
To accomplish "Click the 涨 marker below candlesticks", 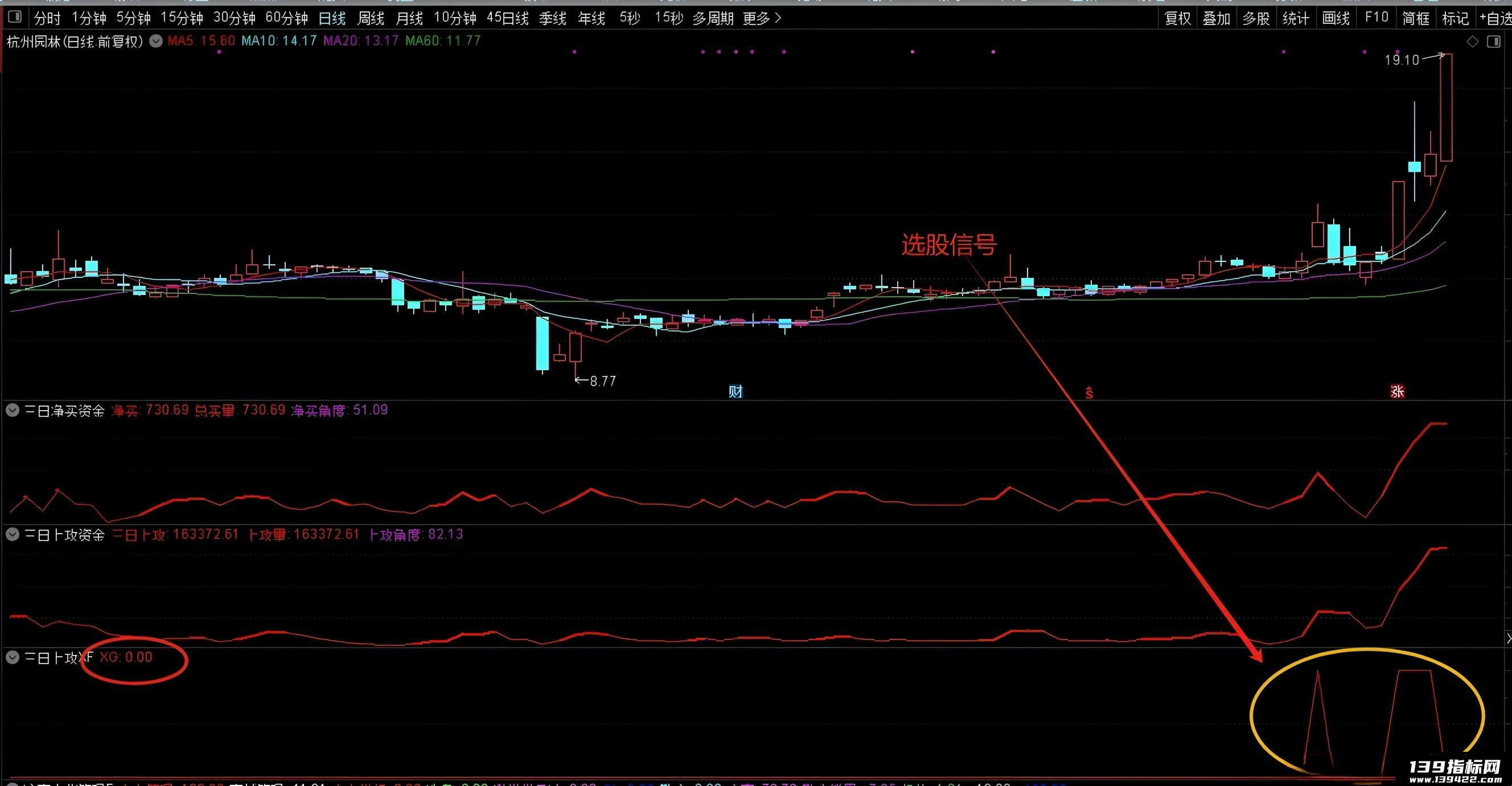I will point(1397,391).
